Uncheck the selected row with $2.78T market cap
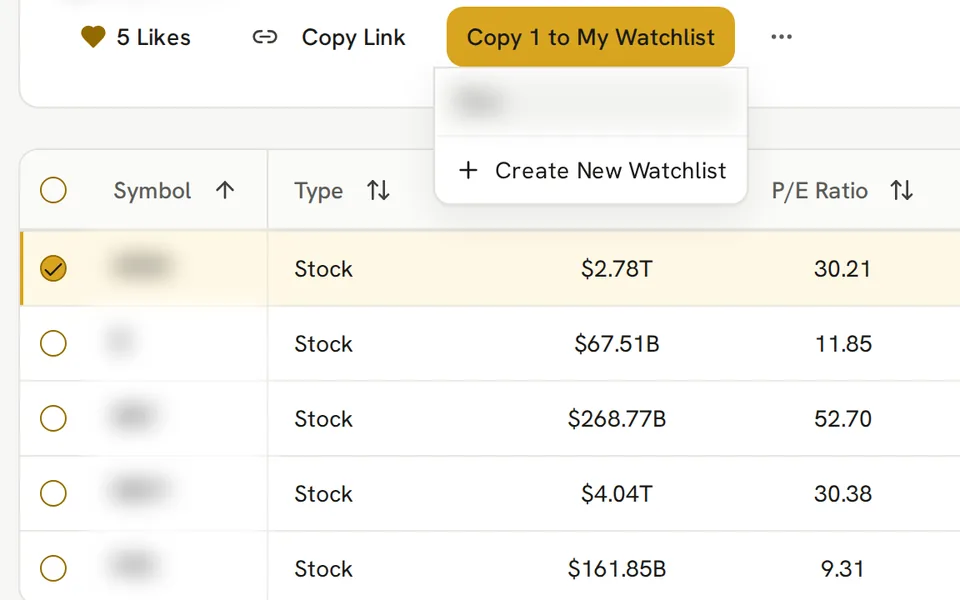Image resolution: width=960 pixels, height=600 pixels. pos(53,268)
